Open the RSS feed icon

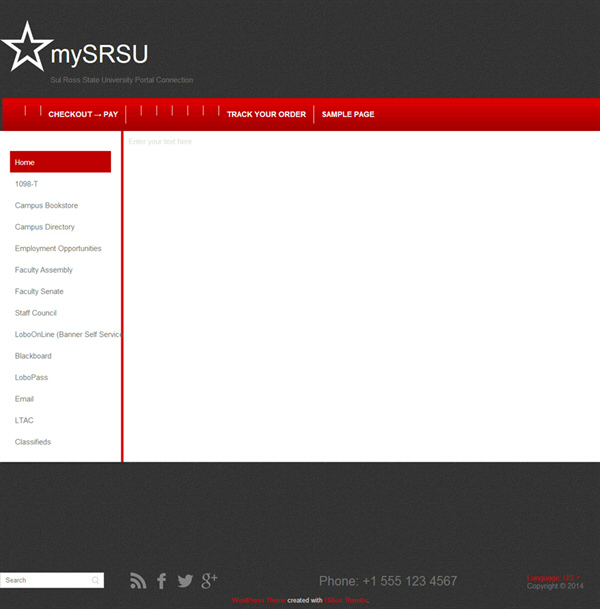point(138,581)
